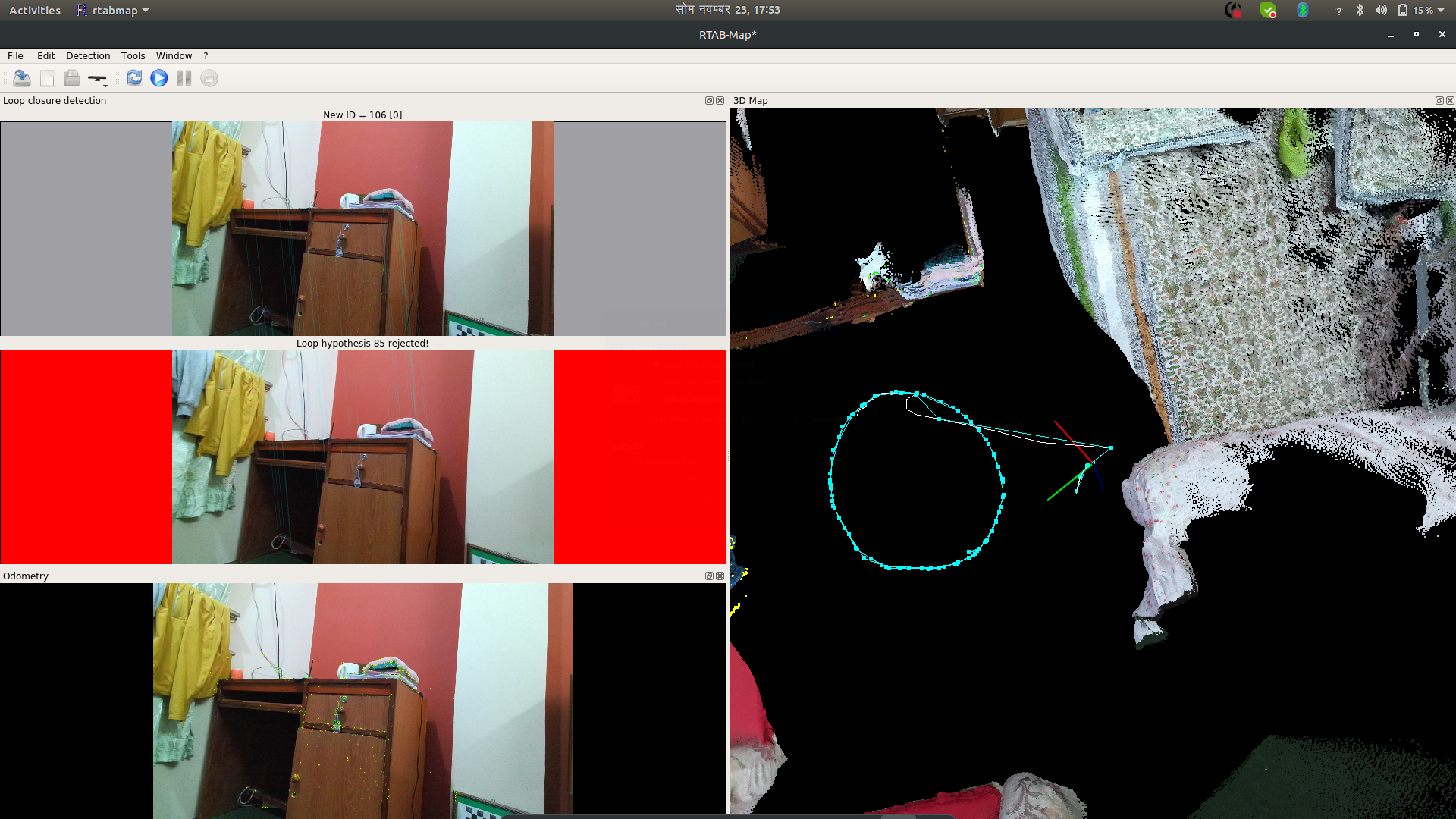The height and width of the screenshot is (819, 1456).
Task: Click the Activities button in top bar
Action: [35, 11]
